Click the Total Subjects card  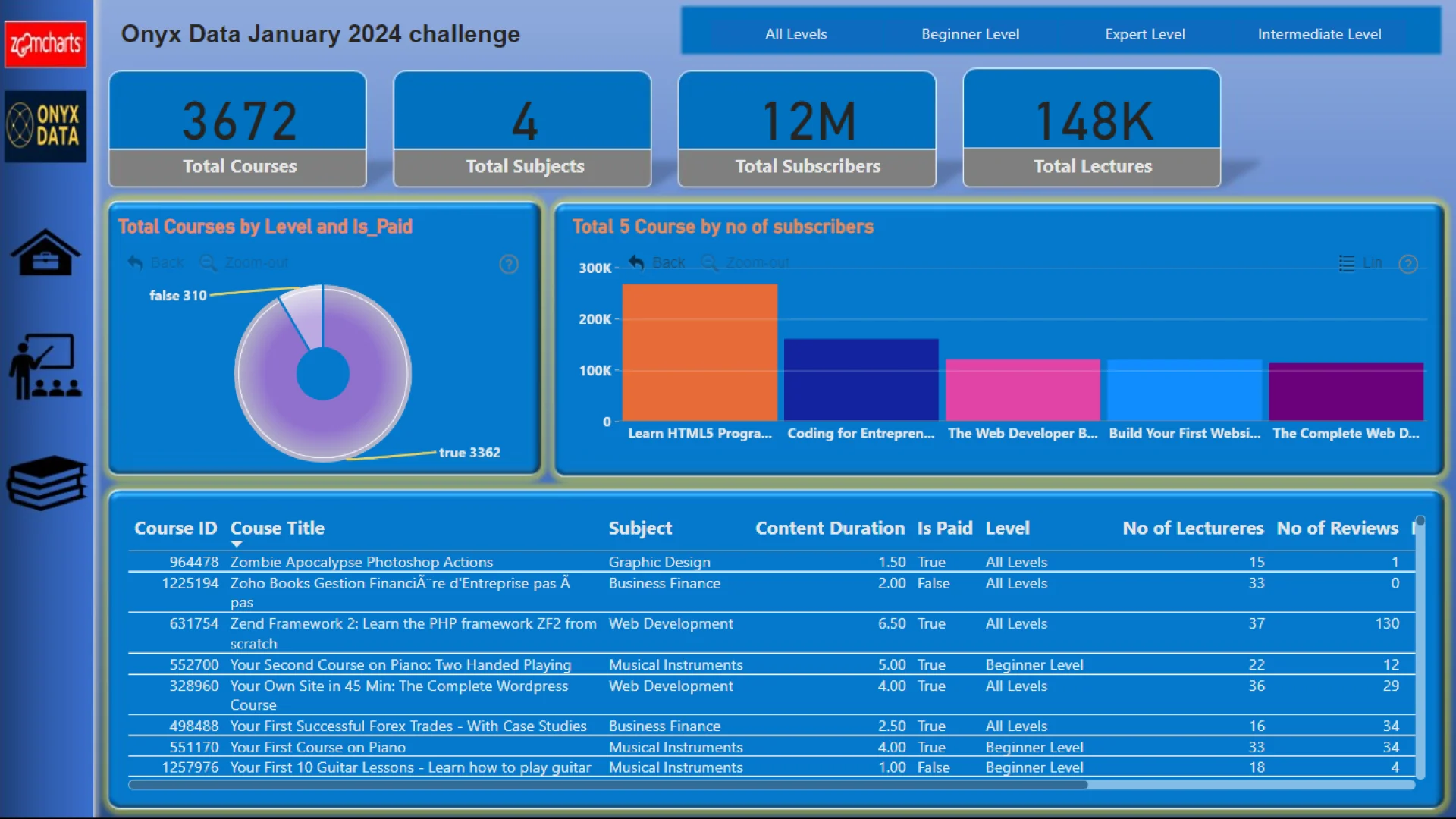[x=522, y=129]
